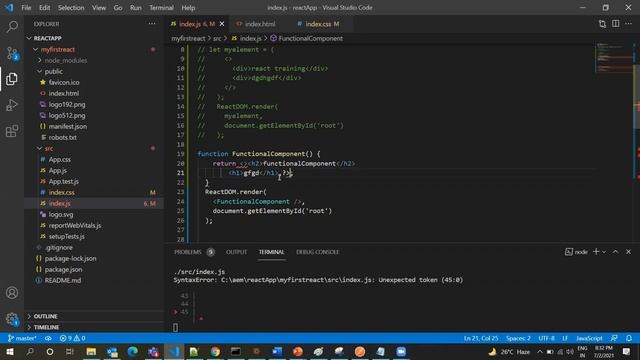This screenshot has height=360, width=640.
Task: Open the Terminal menu
Action: [161, 7]
